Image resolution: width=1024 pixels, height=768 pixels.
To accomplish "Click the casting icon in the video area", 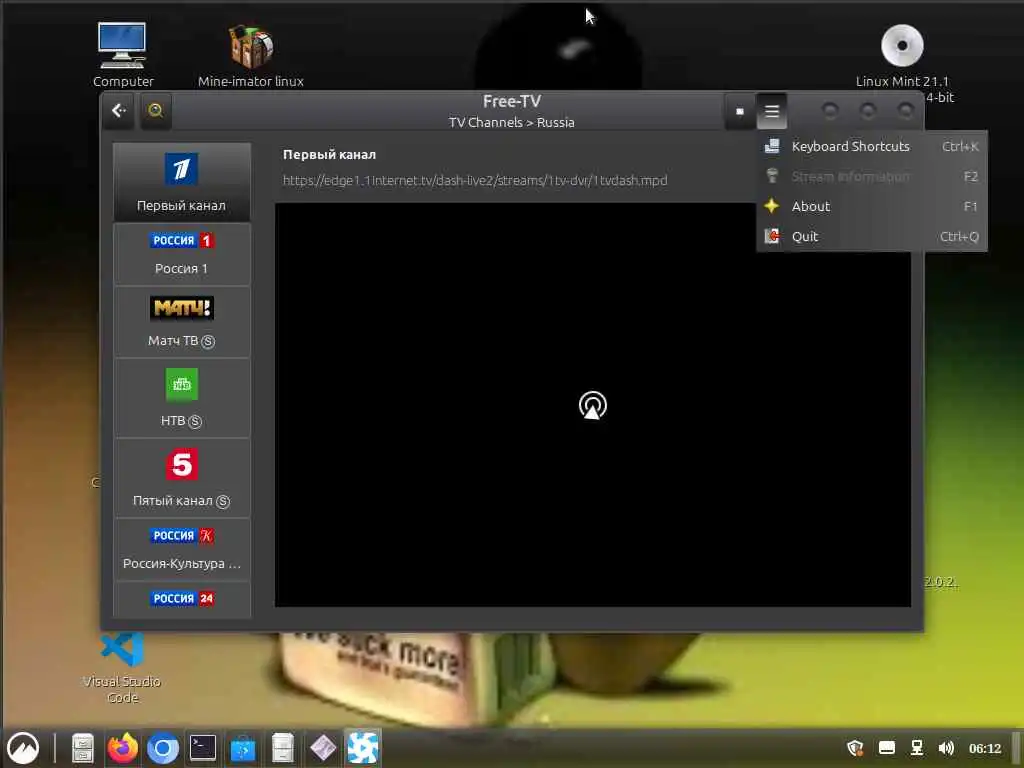I will [x=592, y=405].
